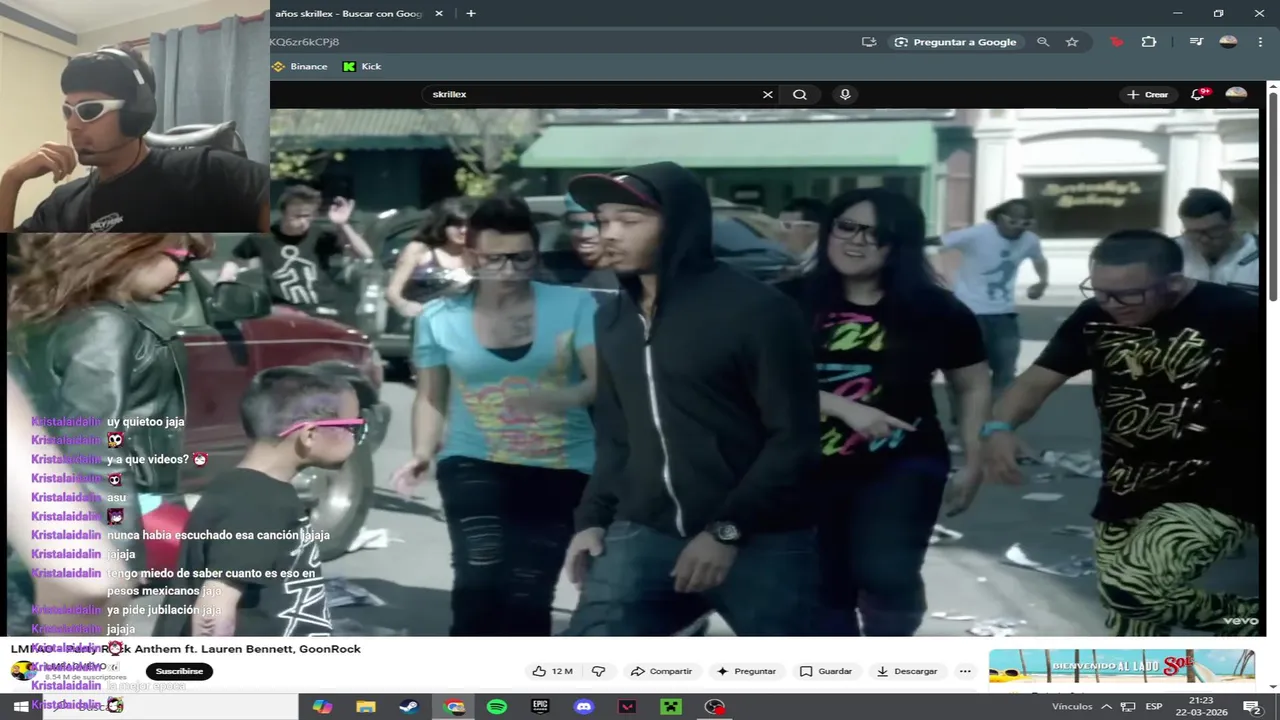Click Vínculos toolbar in the taskbar
1280x720 pixels.
click(1072, 706)
